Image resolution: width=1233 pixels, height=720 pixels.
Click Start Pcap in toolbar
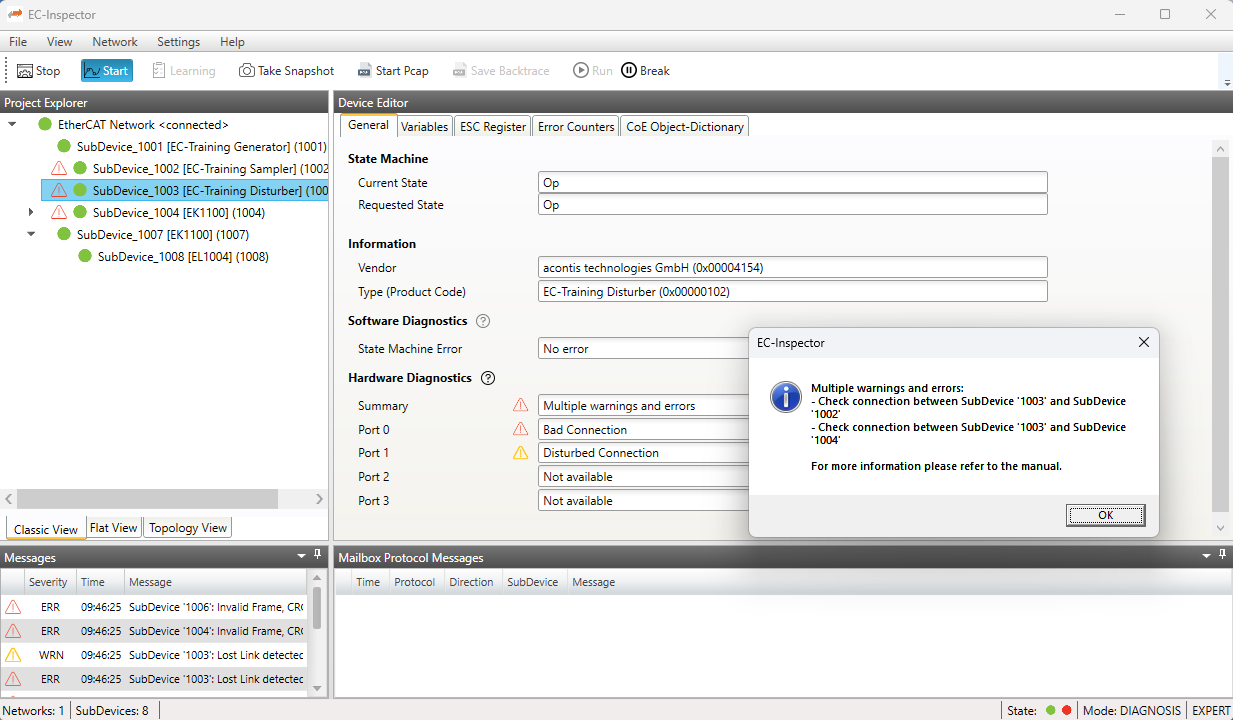pos(393,71)
